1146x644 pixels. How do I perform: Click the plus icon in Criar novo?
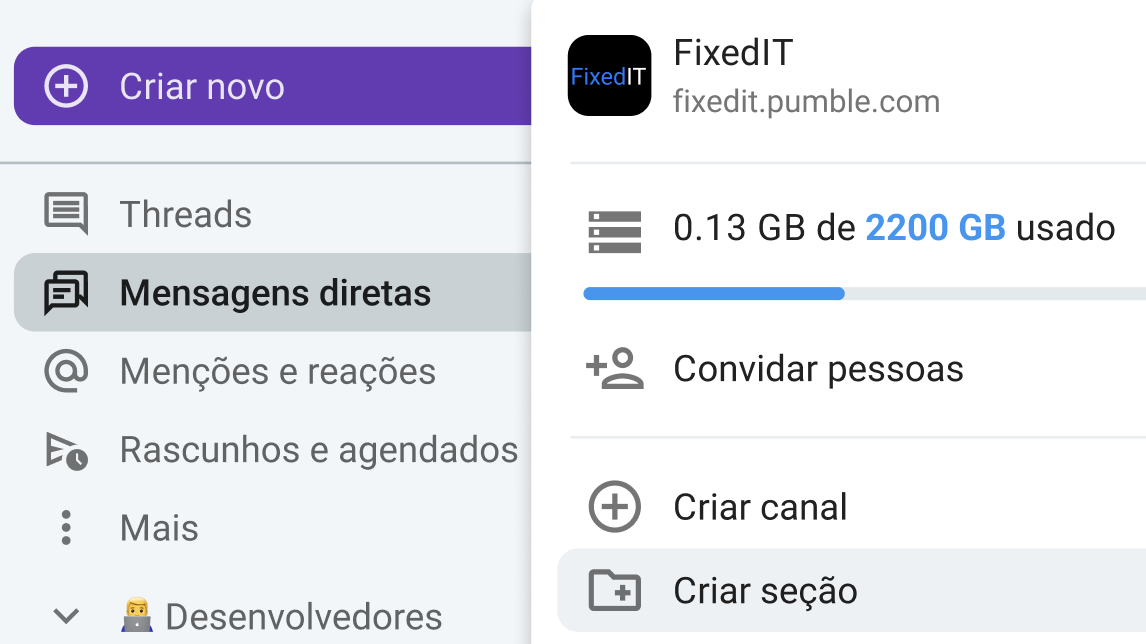pos(66,86)
